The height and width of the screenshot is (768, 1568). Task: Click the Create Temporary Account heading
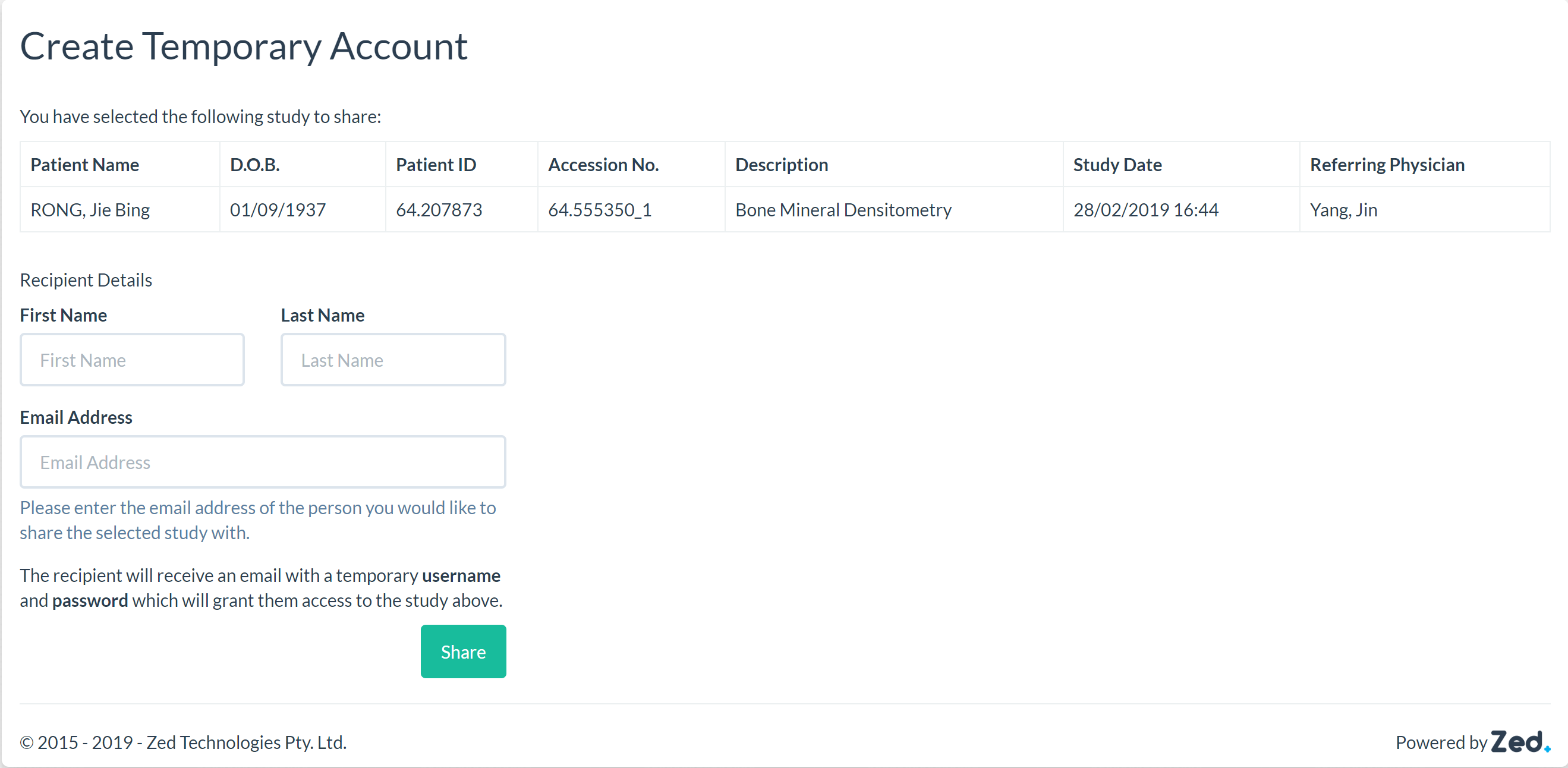click(x=244, y=46)
